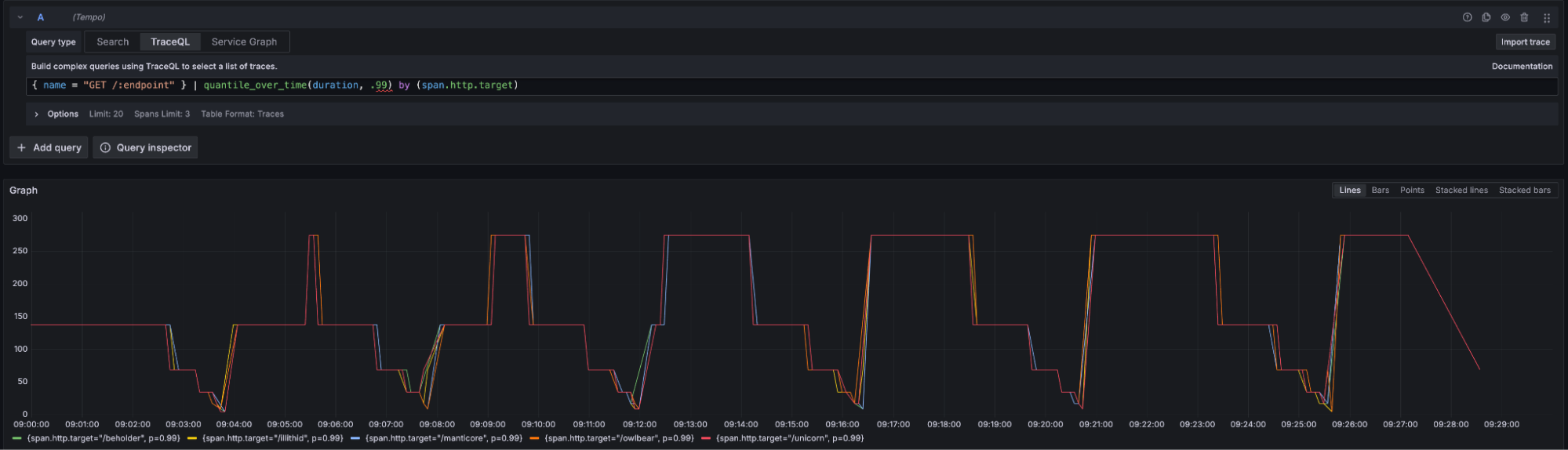
Task: Click the Import trace button
Action: click(1525, 42)
